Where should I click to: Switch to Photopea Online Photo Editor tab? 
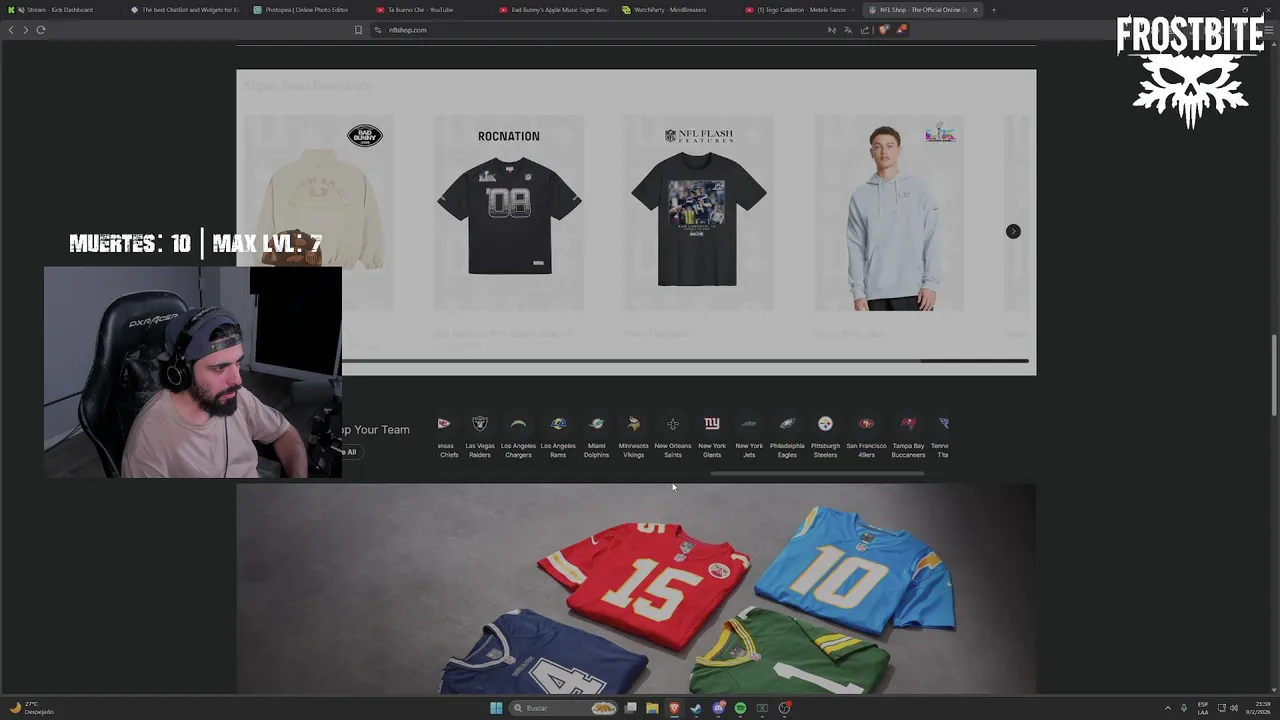coord(310,10)
